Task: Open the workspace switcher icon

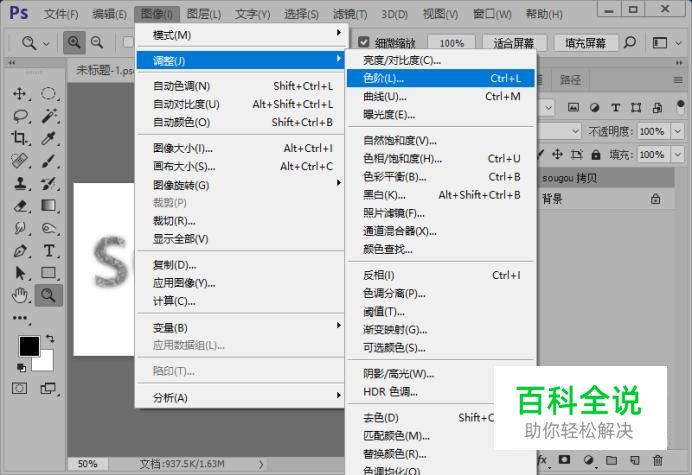Action: click(660, 43)
